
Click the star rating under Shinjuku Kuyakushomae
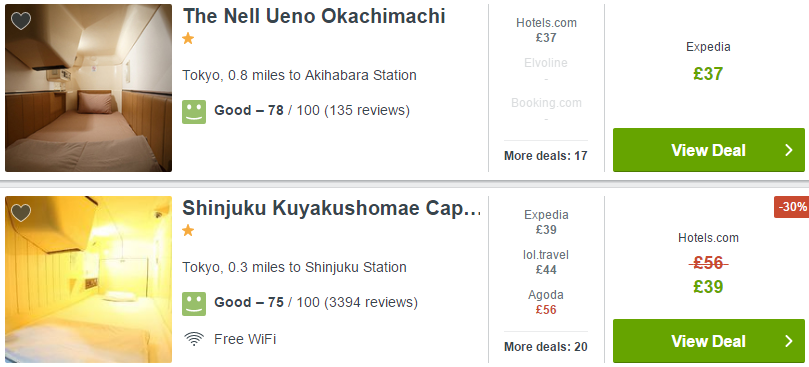point(188,230)
